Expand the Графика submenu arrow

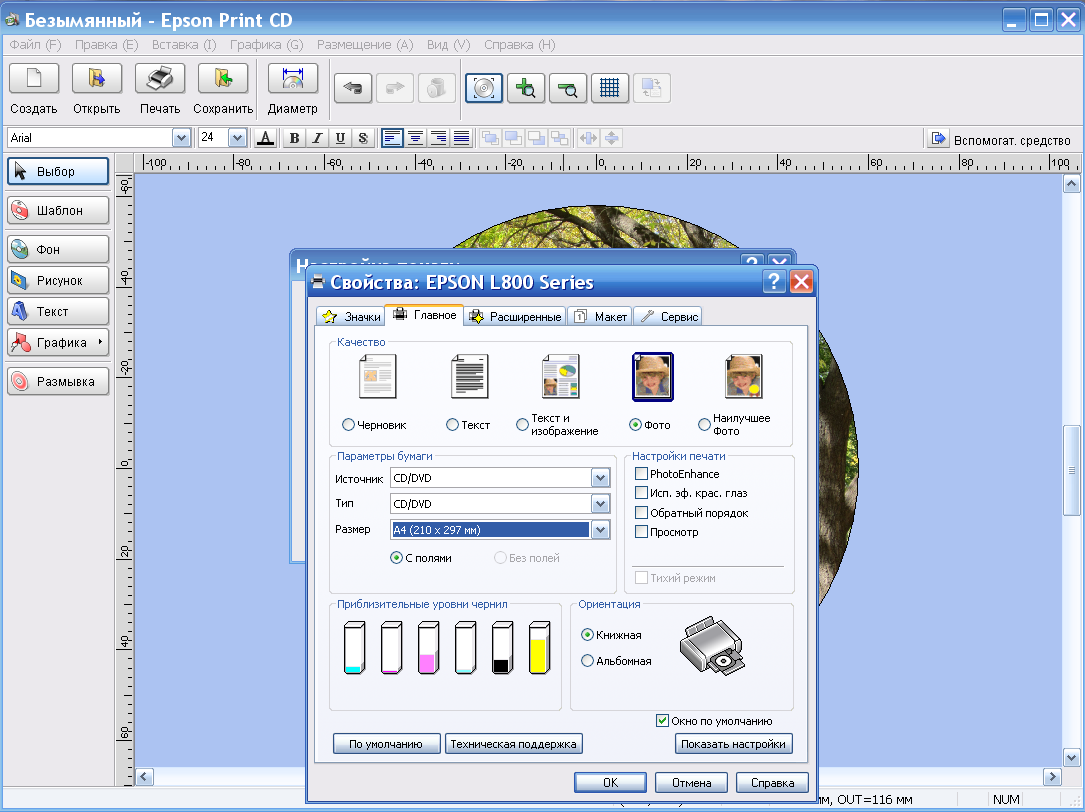[x=100, y=342]
